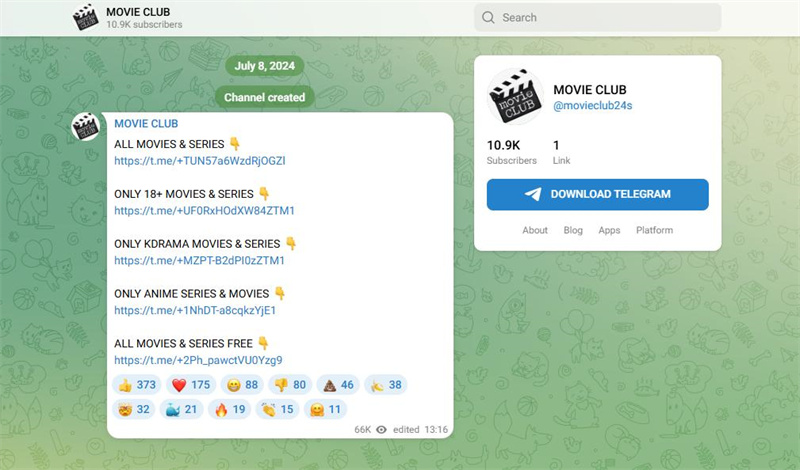Viewport: 800px width, 470px height.
Task: Click the July 8, 2024 date badge
Action: [265, 66]
